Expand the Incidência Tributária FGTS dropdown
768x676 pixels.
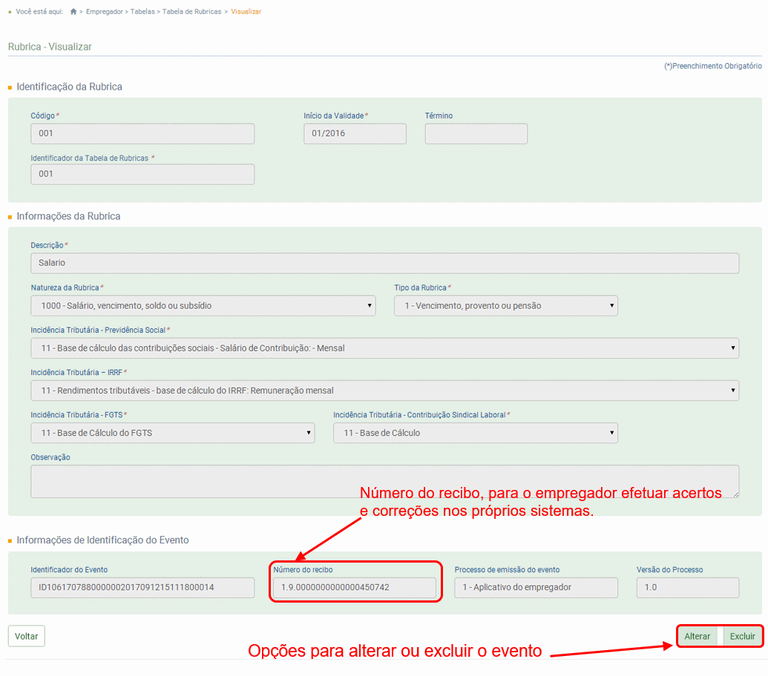point(172,433)
